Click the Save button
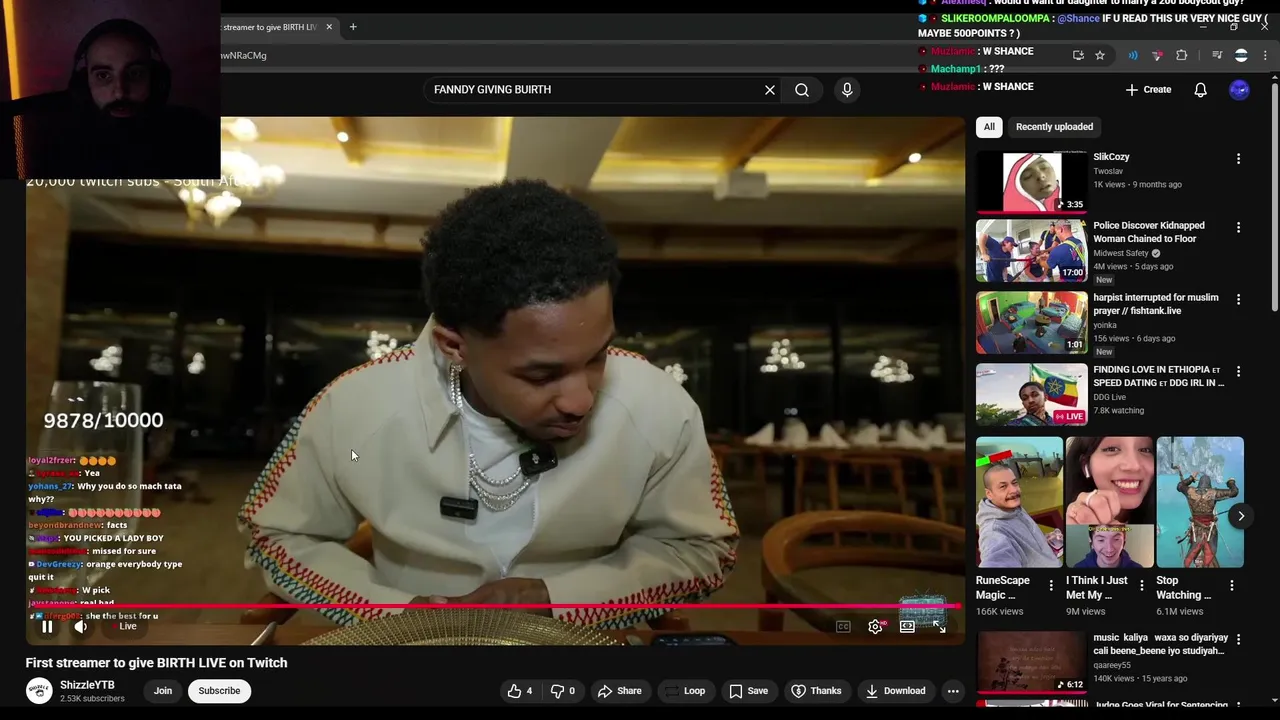 click(749, 691)
